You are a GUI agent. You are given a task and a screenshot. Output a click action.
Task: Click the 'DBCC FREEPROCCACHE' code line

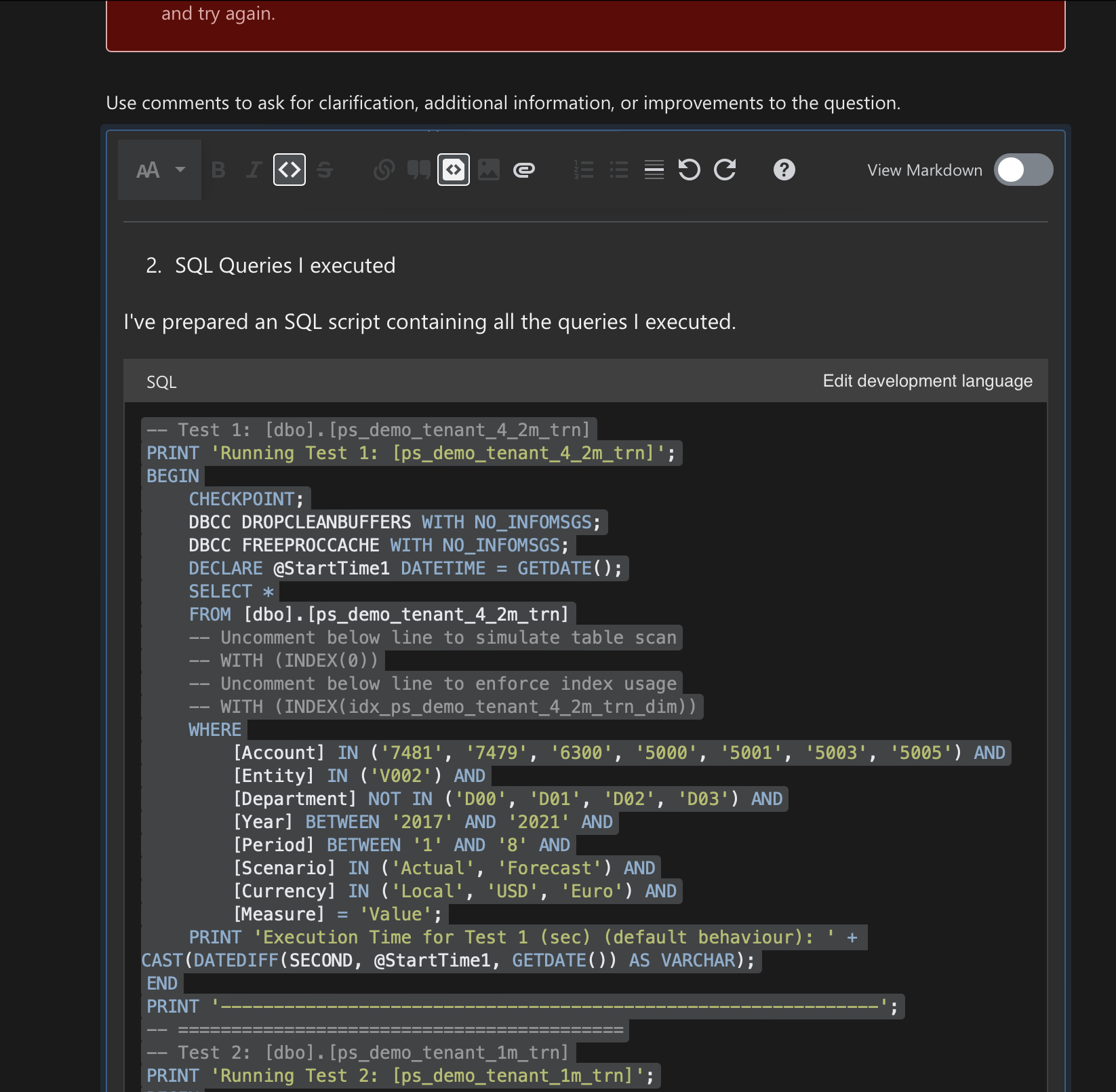(x=379, y=545)
